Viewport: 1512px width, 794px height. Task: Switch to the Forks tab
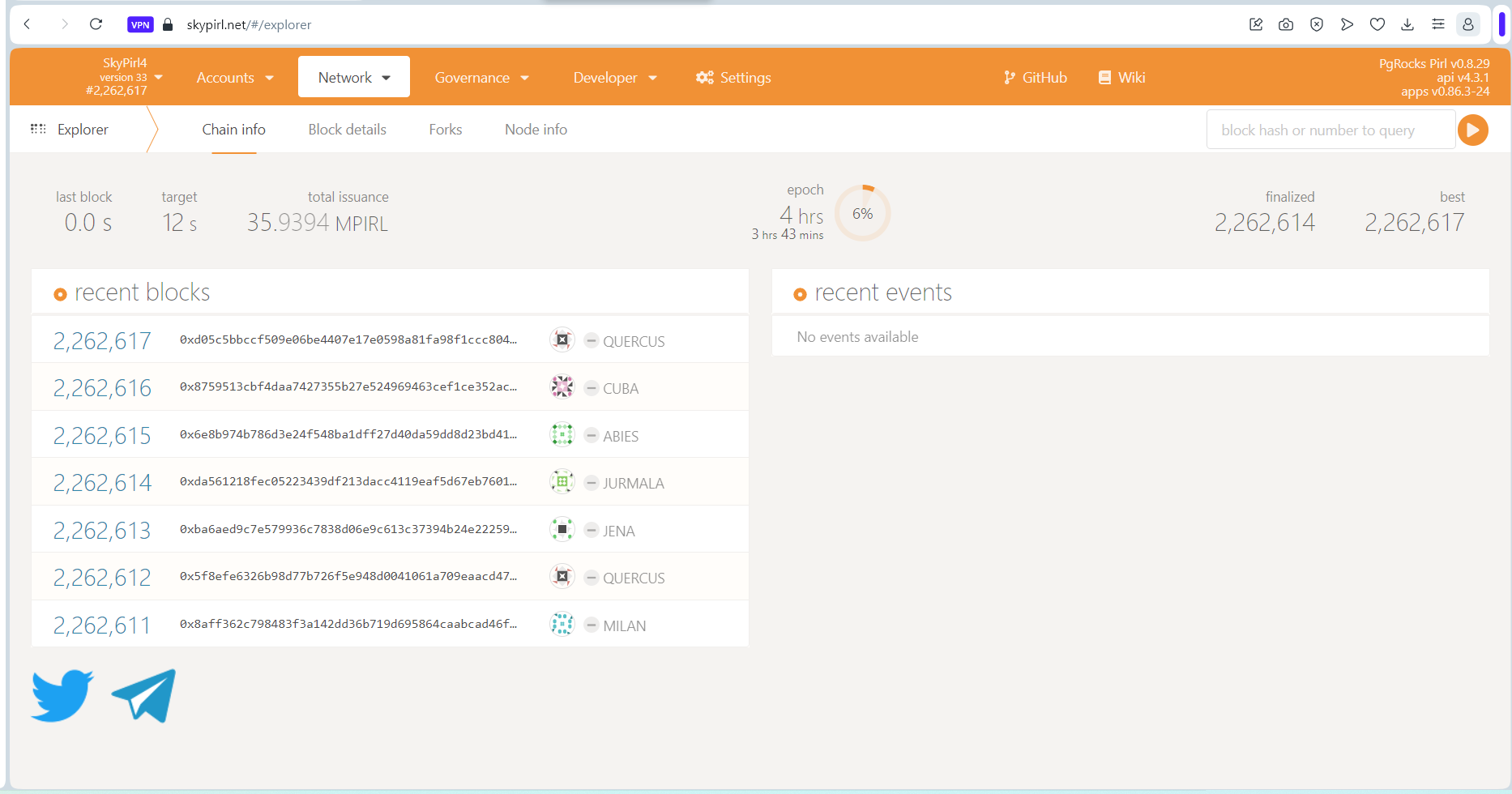[x=445, y=130]
